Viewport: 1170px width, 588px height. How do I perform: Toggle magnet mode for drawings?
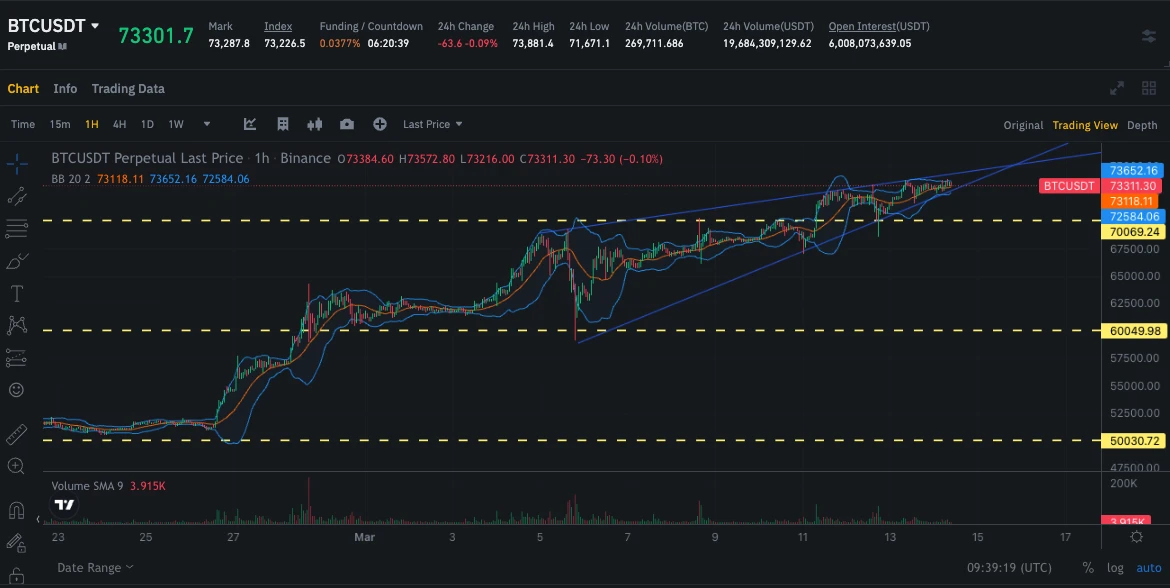tap(16, 511)
